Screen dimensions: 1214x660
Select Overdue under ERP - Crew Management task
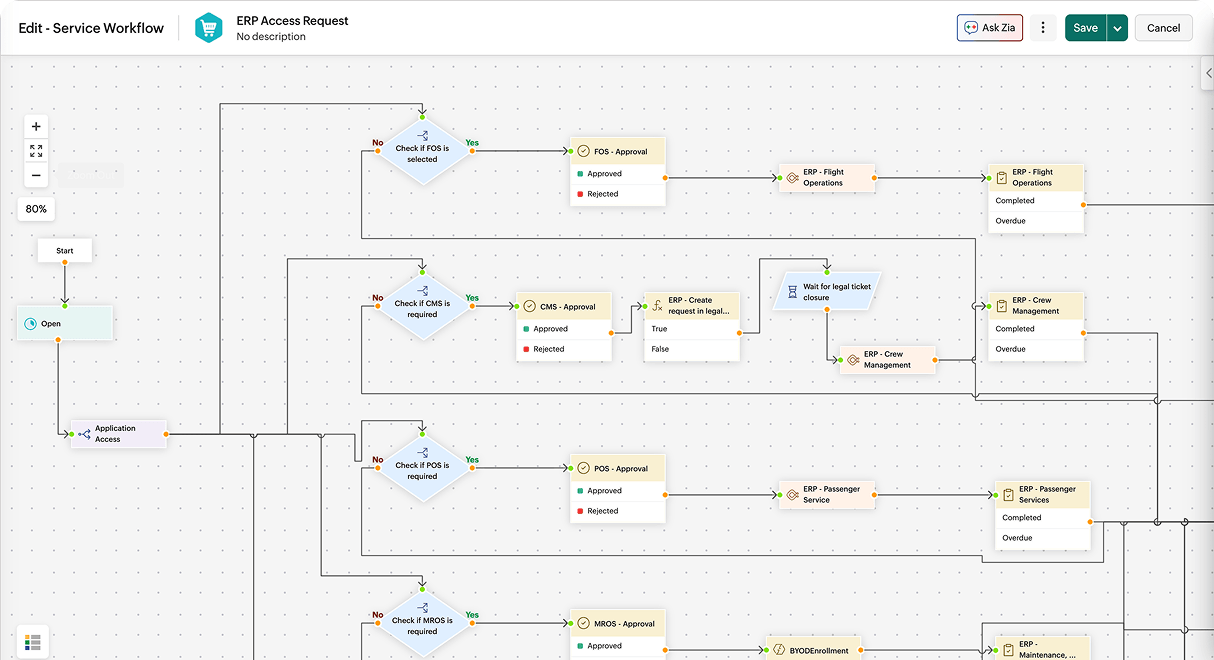[x=1035, y=349]
